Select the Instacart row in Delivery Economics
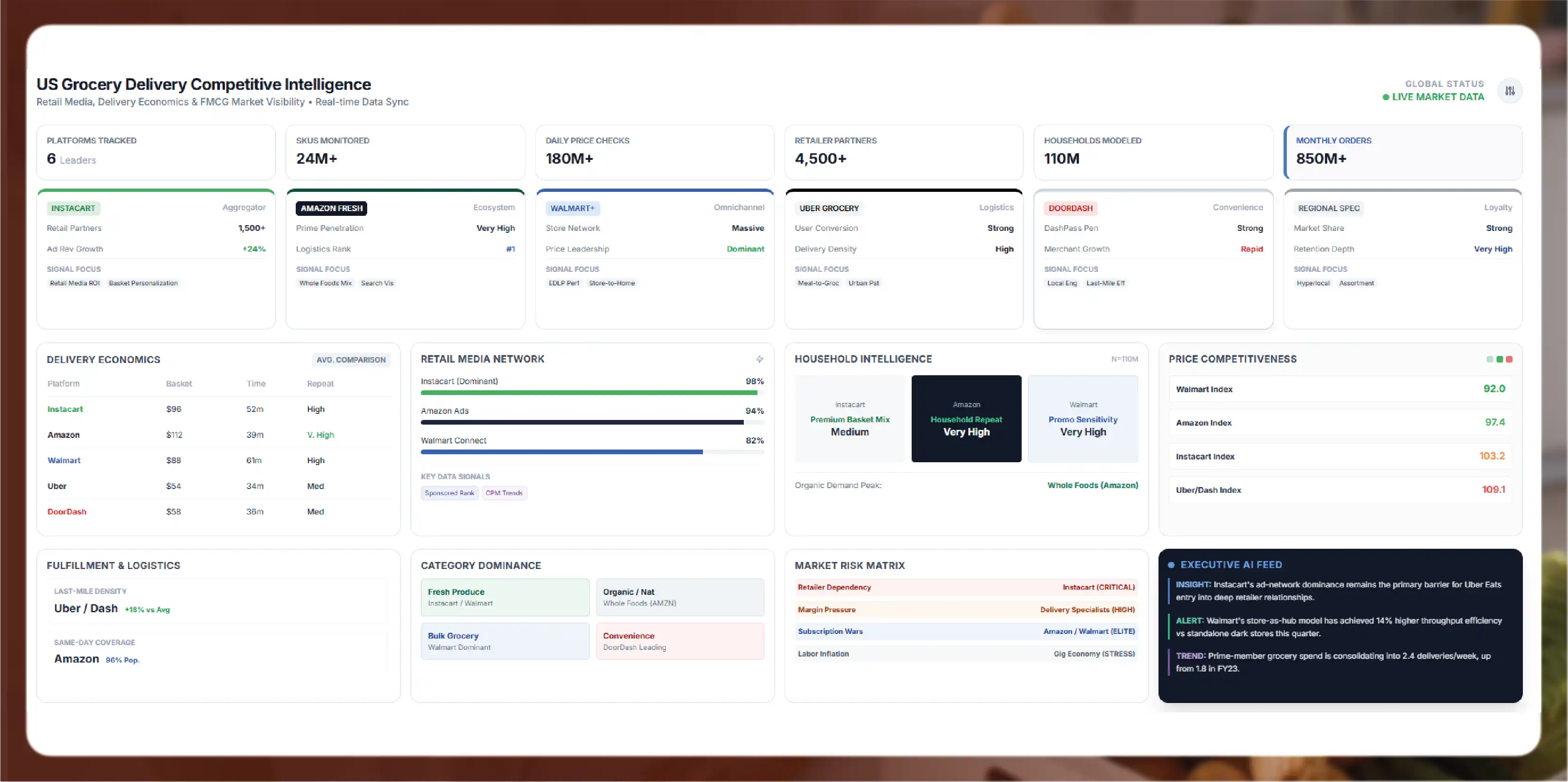Image resolution: width=1568 pixels, height=782 pixels. tap(219, 409)
